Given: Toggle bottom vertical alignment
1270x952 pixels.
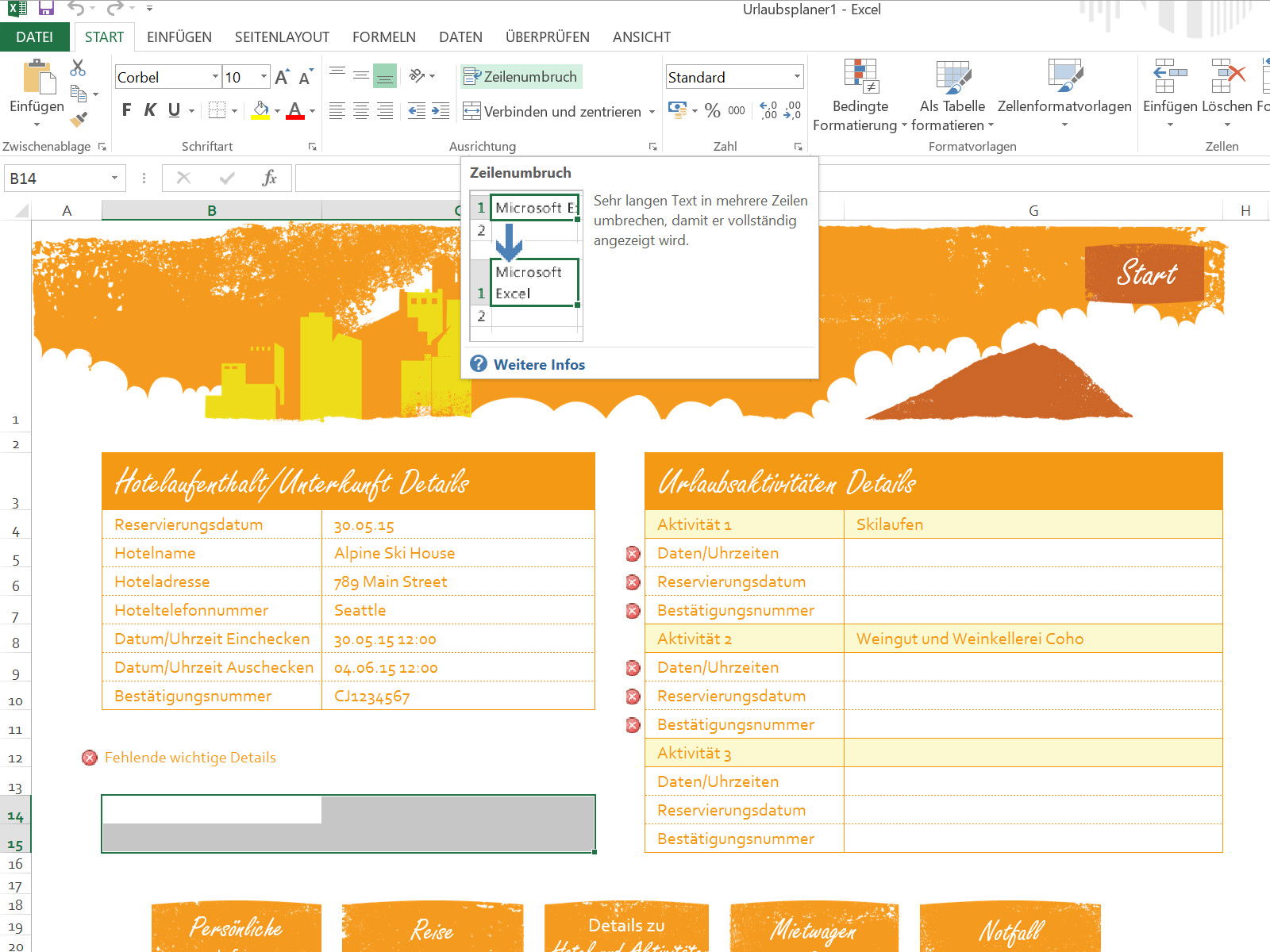Looking at the screenshot, I should (385, 76).
